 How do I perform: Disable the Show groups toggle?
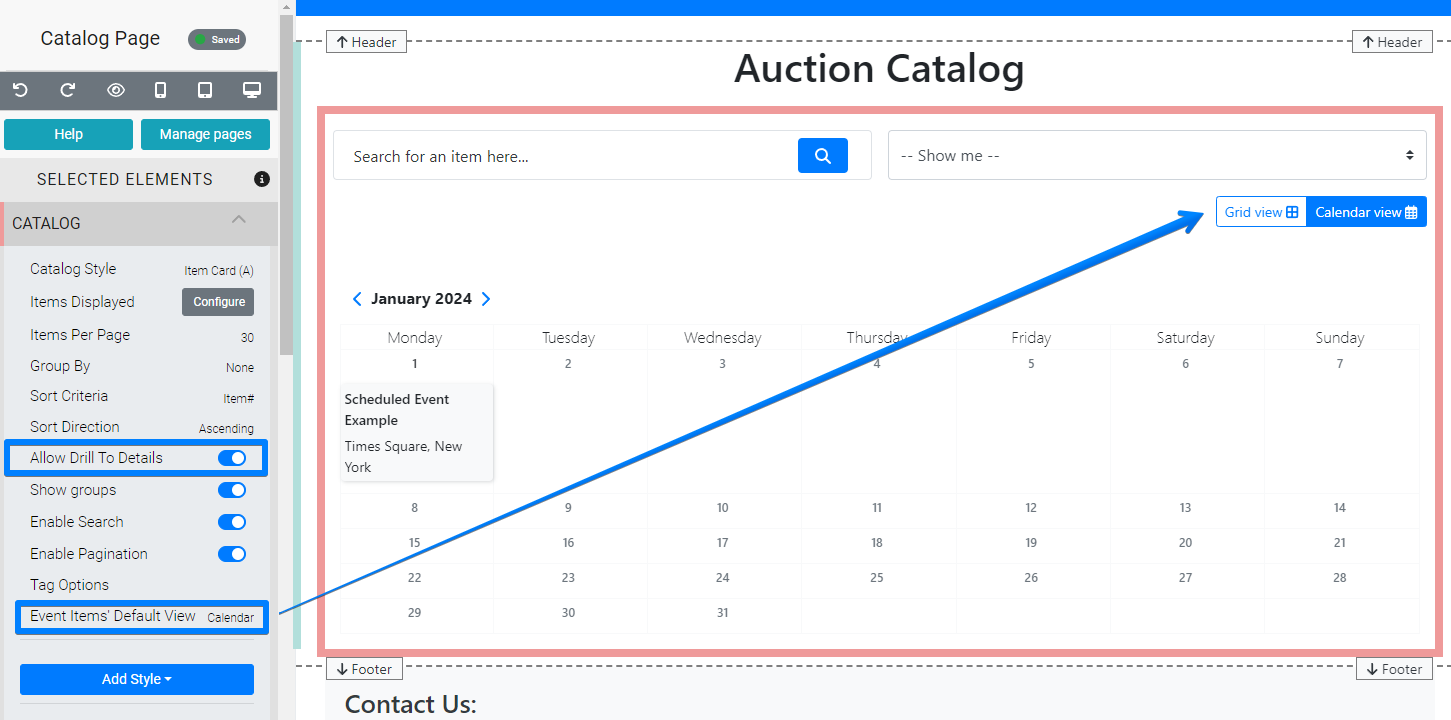232,490
